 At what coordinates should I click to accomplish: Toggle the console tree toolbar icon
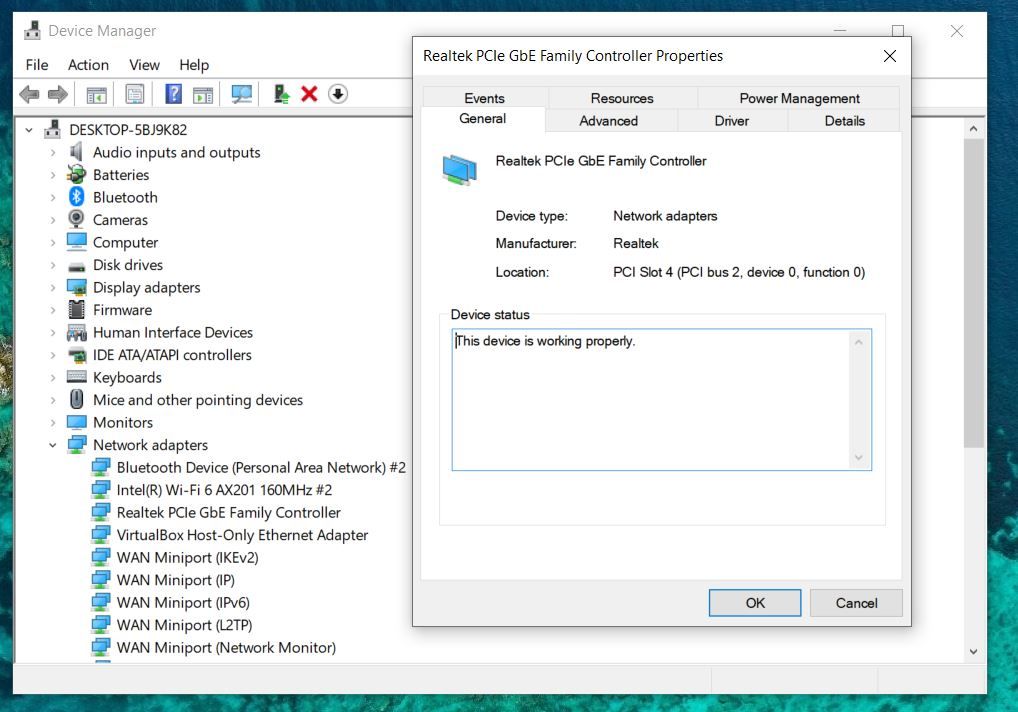tap(96, 95)
